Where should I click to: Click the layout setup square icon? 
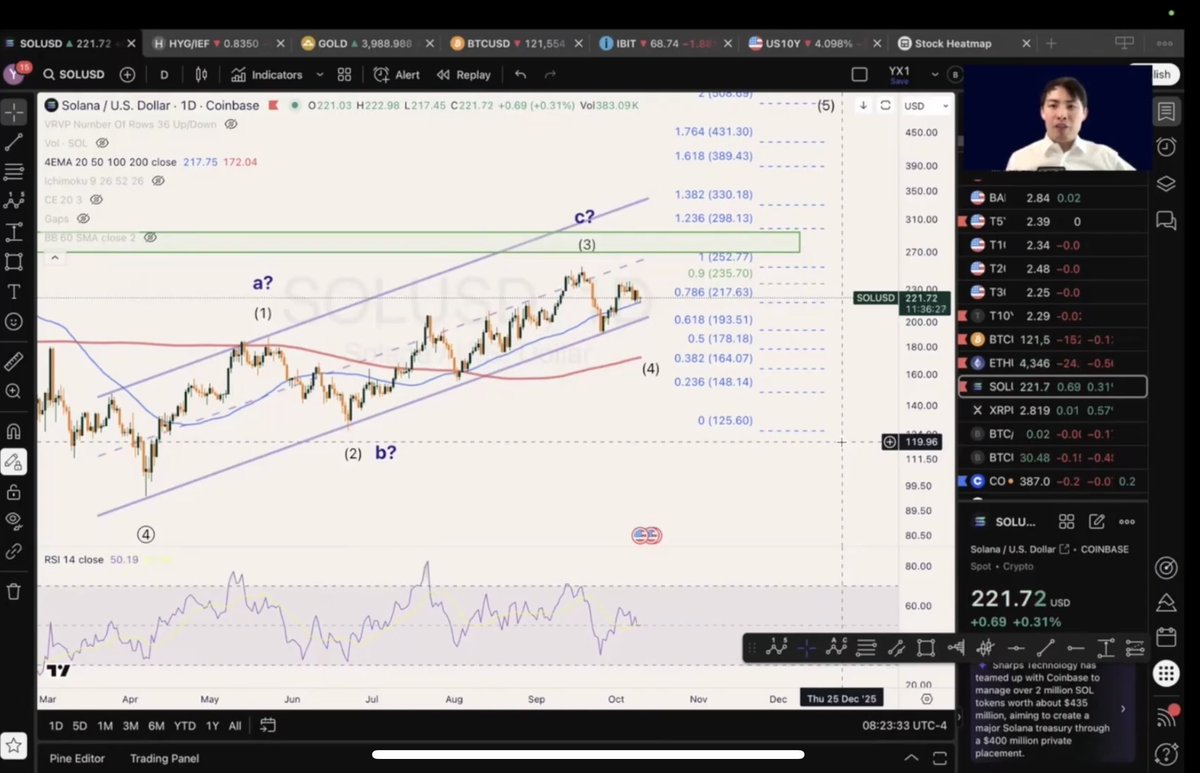click(859, 75)
